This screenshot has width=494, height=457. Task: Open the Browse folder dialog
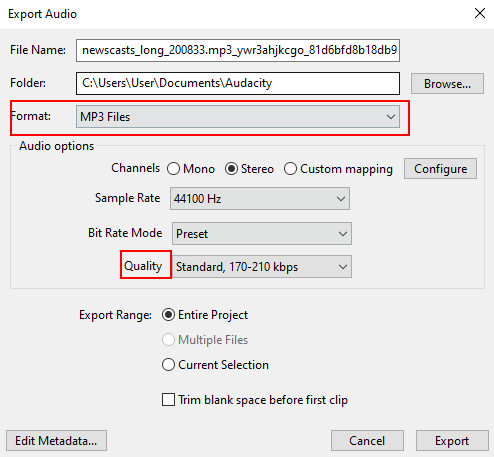point(447,84)
